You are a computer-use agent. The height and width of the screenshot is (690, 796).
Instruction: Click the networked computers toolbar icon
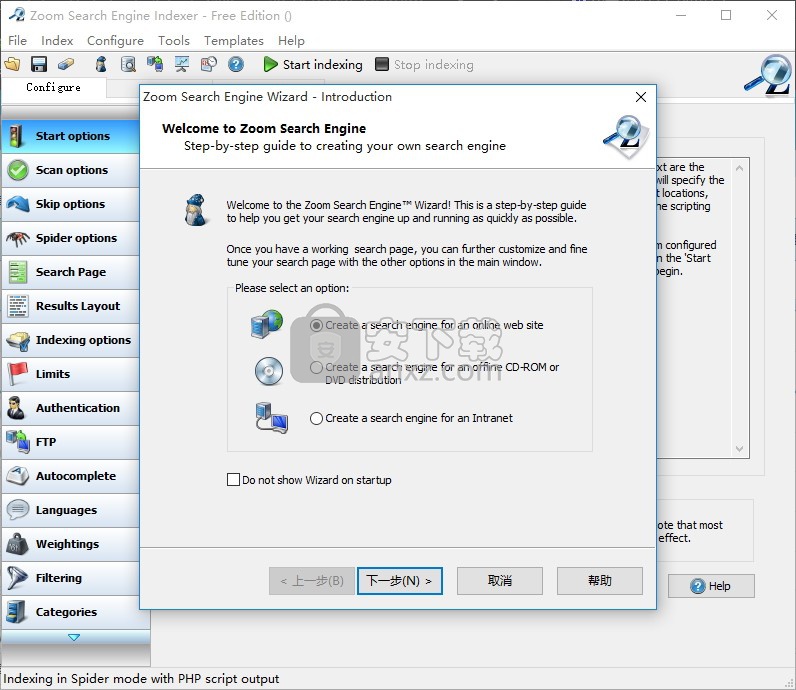155,64
